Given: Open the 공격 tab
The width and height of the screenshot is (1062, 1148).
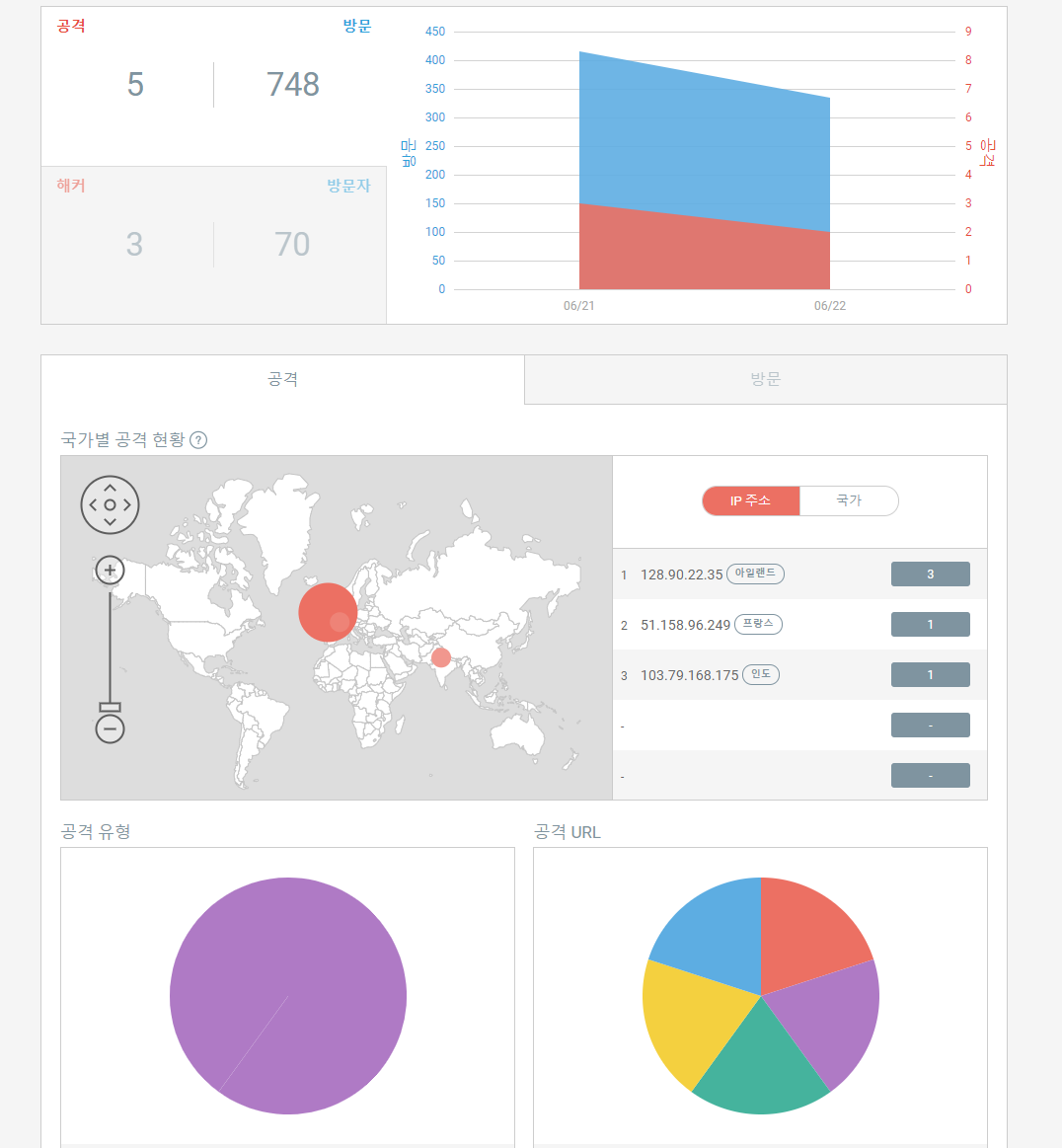Looking at the screenshot, I should [x=282, y=379].
